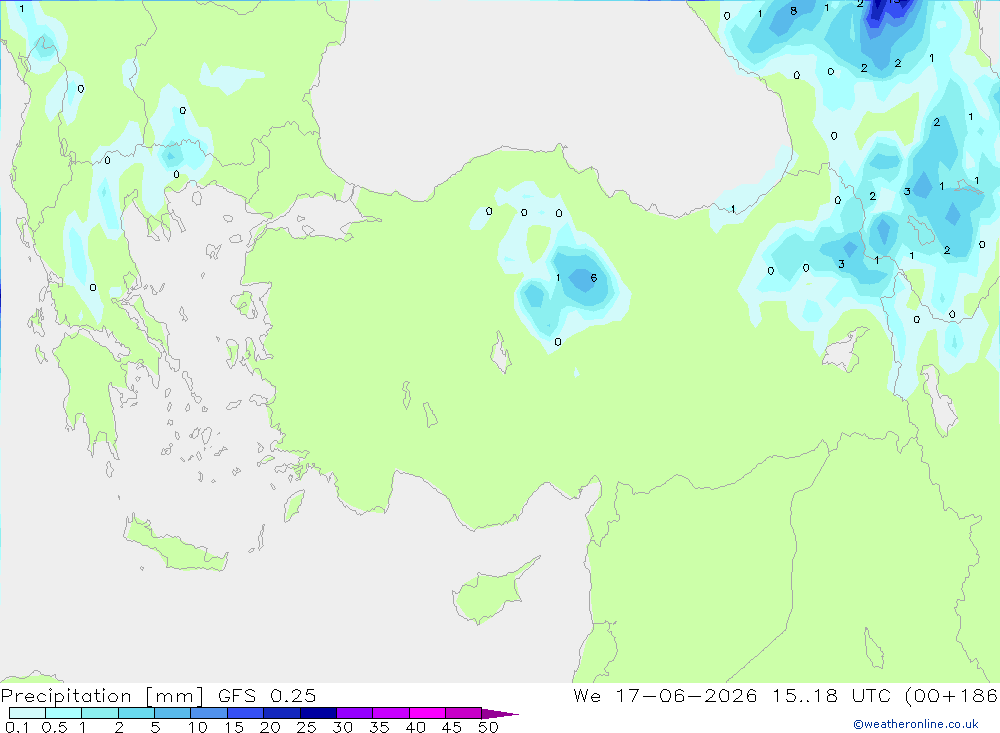Image resolution: width=1000 pixels, height=733 pixels.
Task: Click the '8' precipitation value near top right
Action: [x=793, y=11]
